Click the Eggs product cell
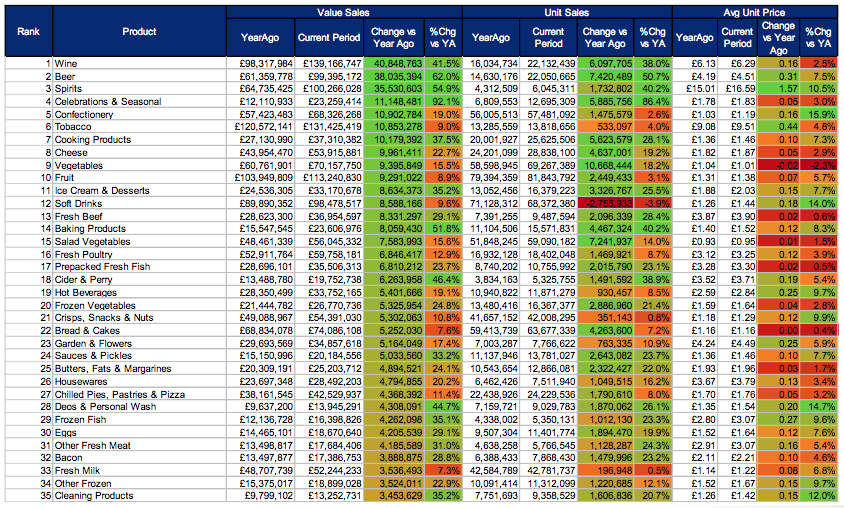The height and width of the screenshot is (508, 844). coord(139,433)
